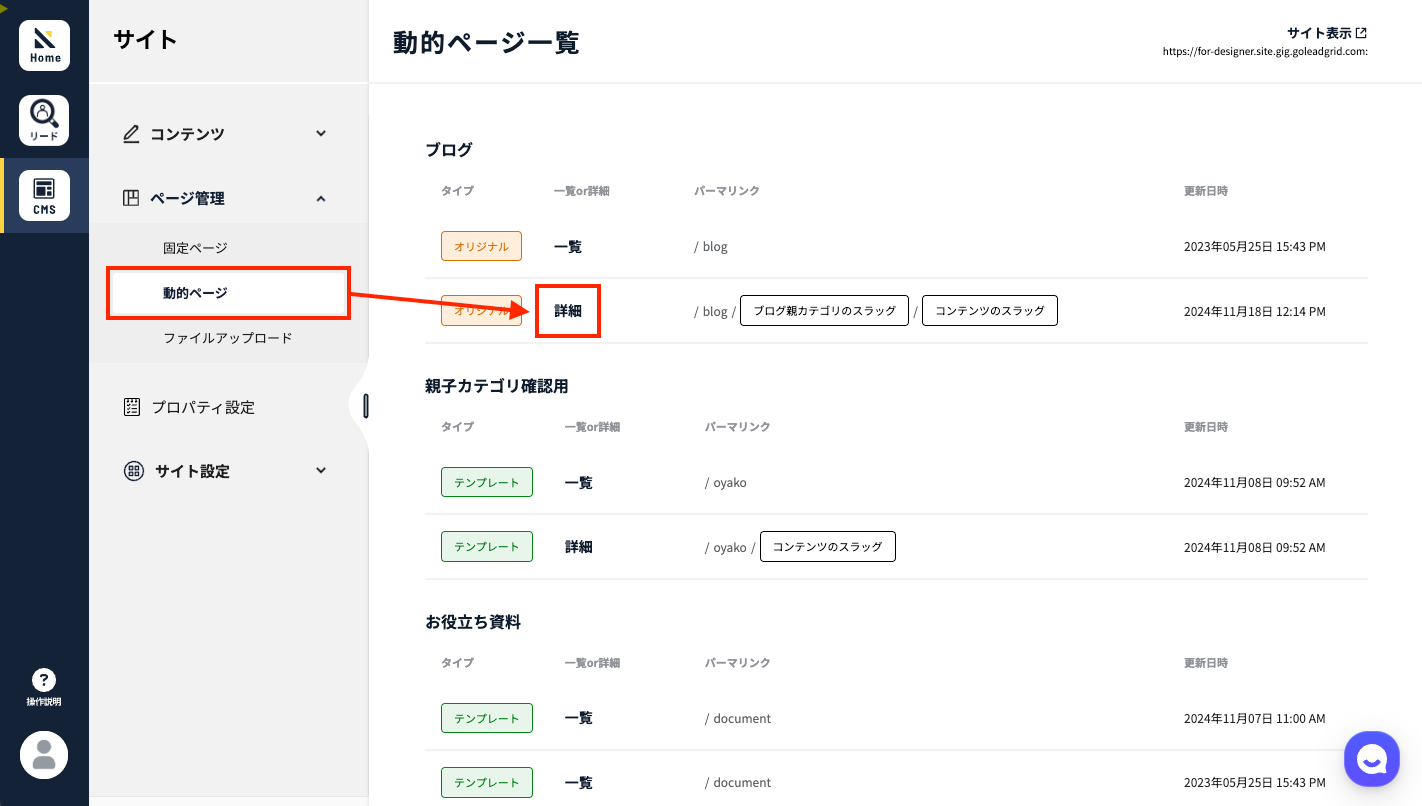Click コンテンツのスラッグ tag in the oyako row

828,547
